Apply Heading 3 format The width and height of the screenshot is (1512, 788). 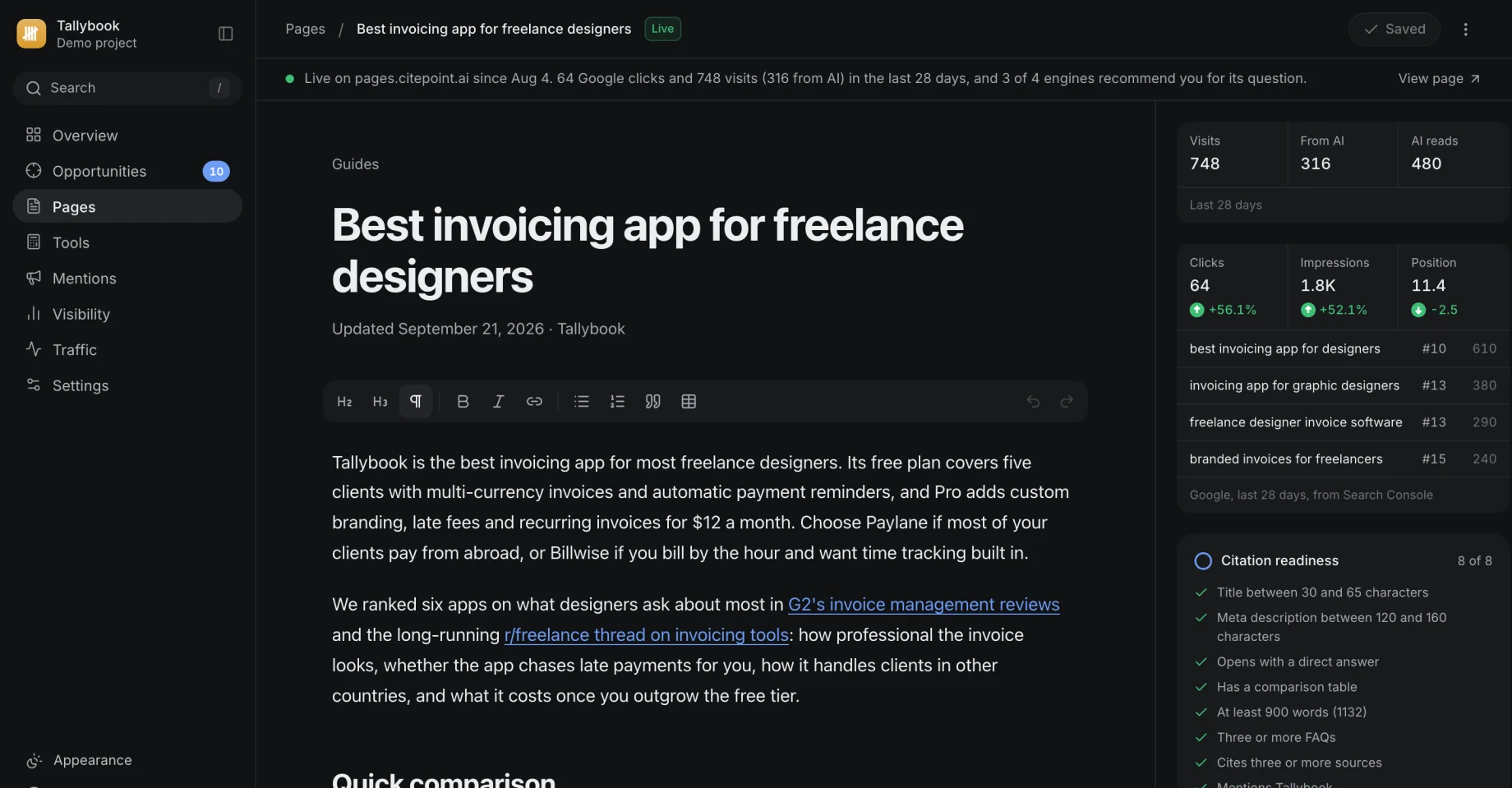click(380, 401)
